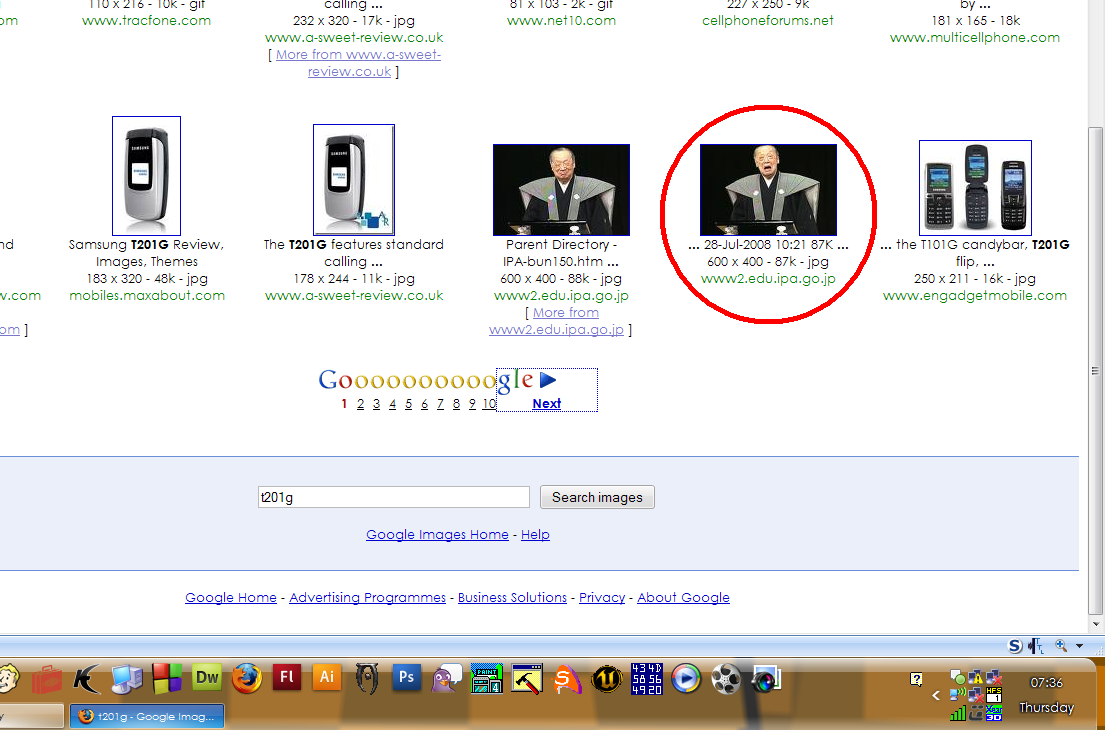Expand the zoom level dropdown arrow

(1080, 645)
